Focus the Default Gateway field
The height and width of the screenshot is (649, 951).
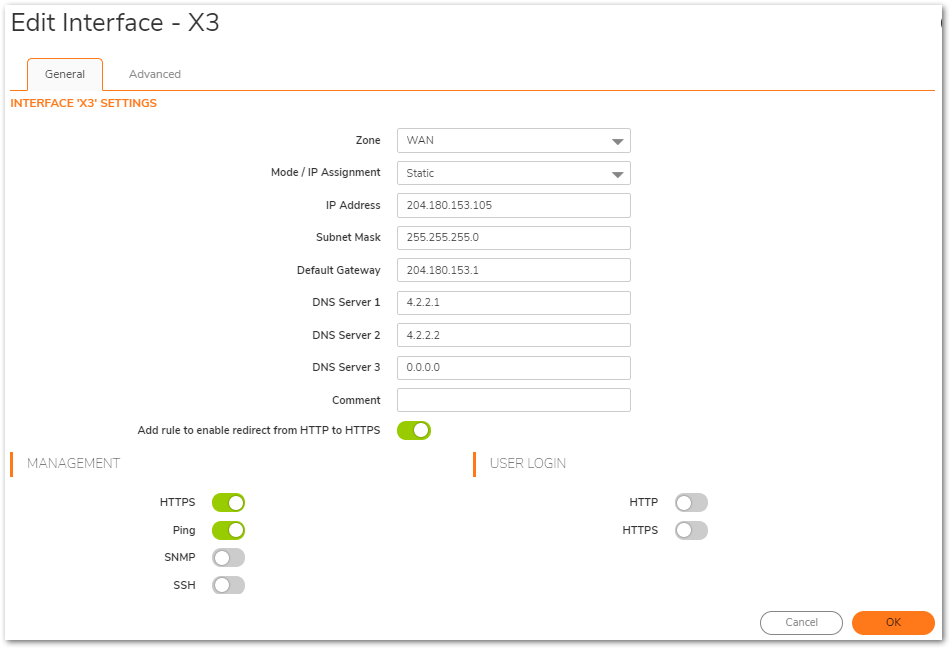tap(513, 270)
